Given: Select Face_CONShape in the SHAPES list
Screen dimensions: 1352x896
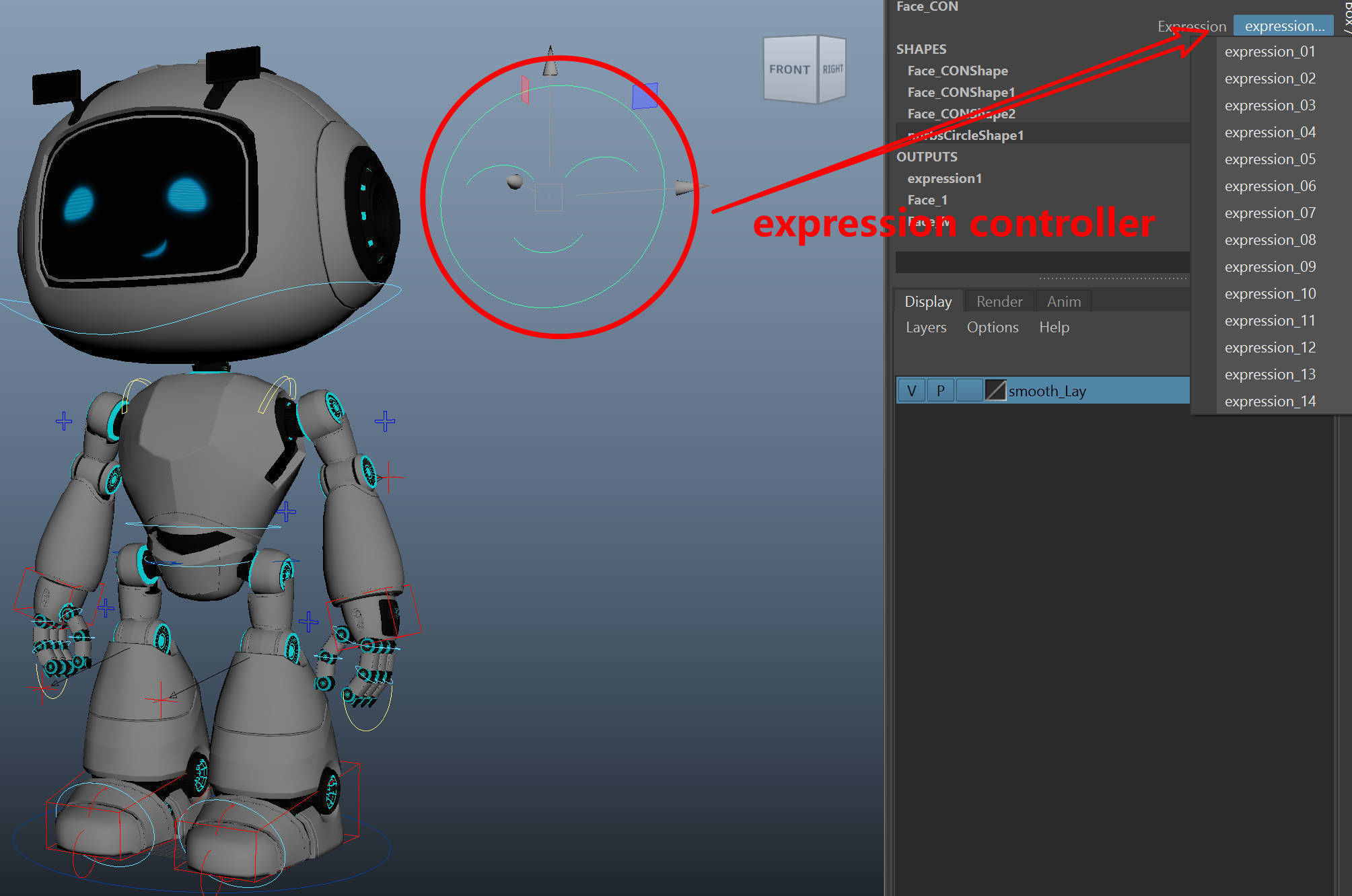Looking at the screenshot, I should coord(957,71).
